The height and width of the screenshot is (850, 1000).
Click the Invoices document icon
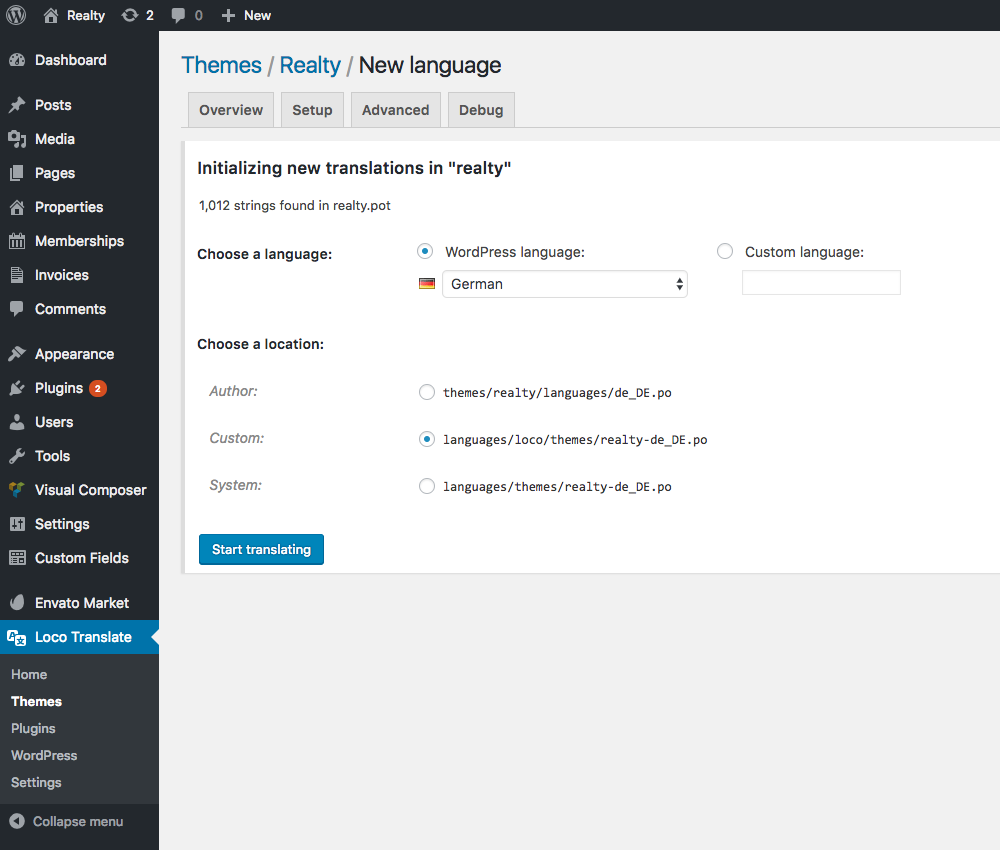coord(17,275)
